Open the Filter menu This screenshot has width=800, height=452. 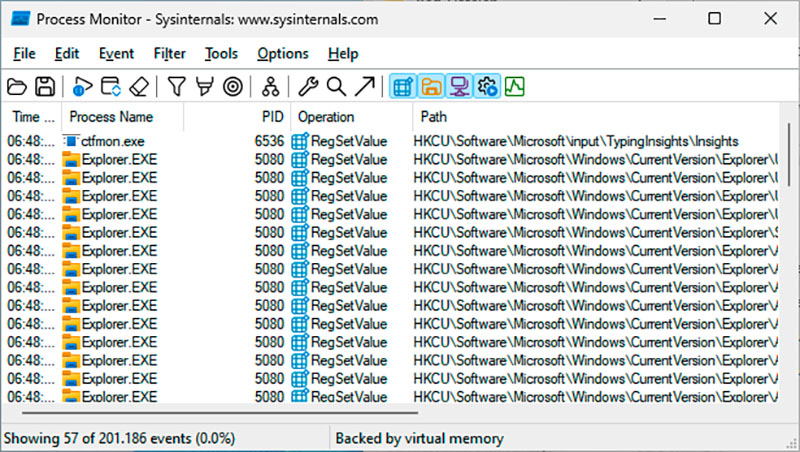(x=169, y=54)
